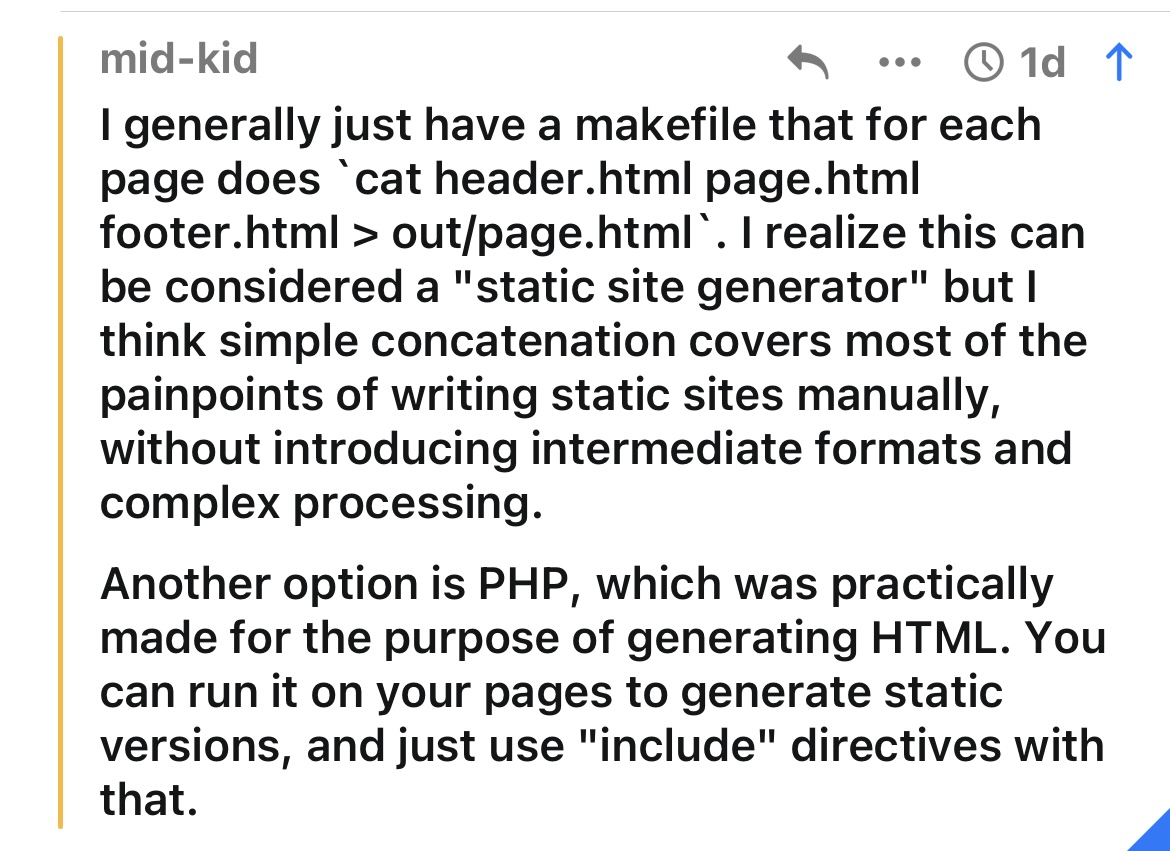
Task: Click "out/page.html" in the shell command
Action: pyautogui.click(x=542, y=233)
